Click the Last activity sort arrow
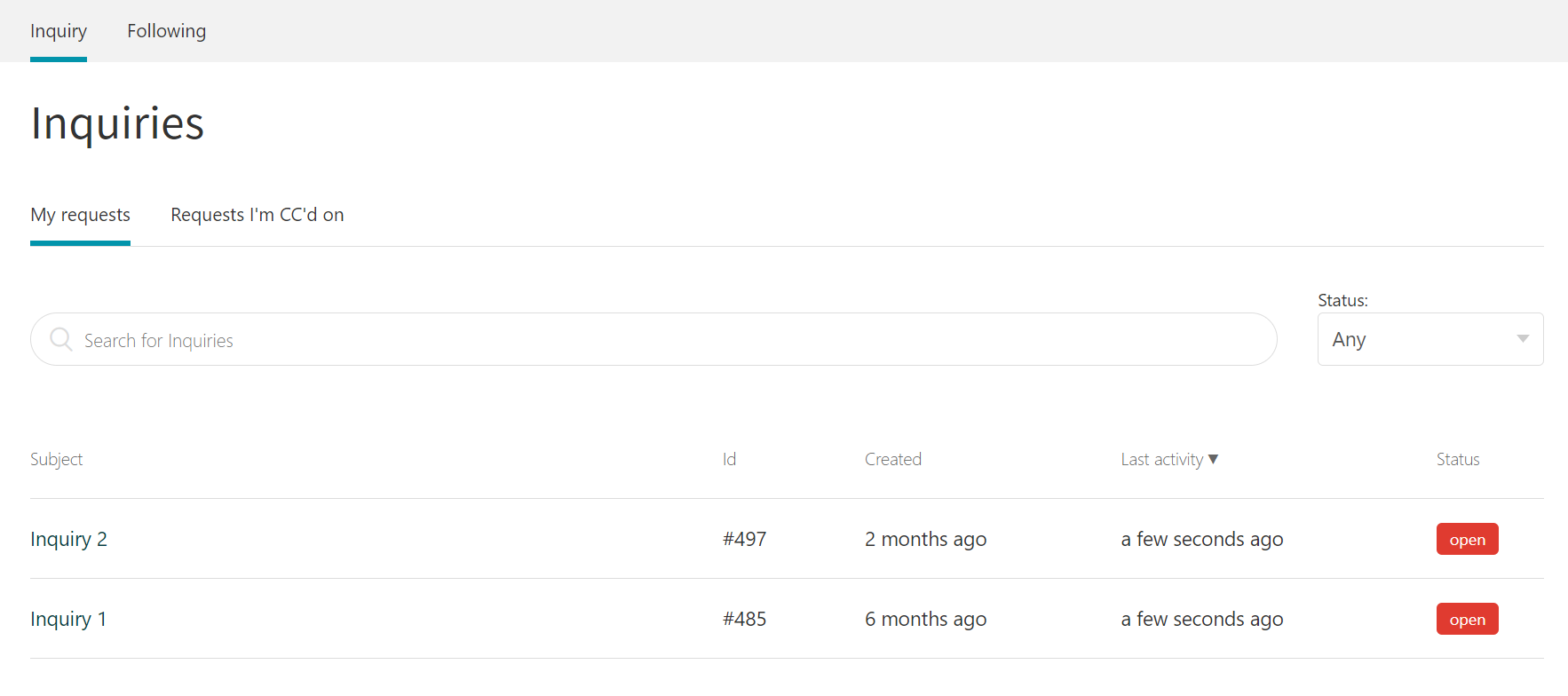This screenshot has width=1568, height=696. 1215,459
